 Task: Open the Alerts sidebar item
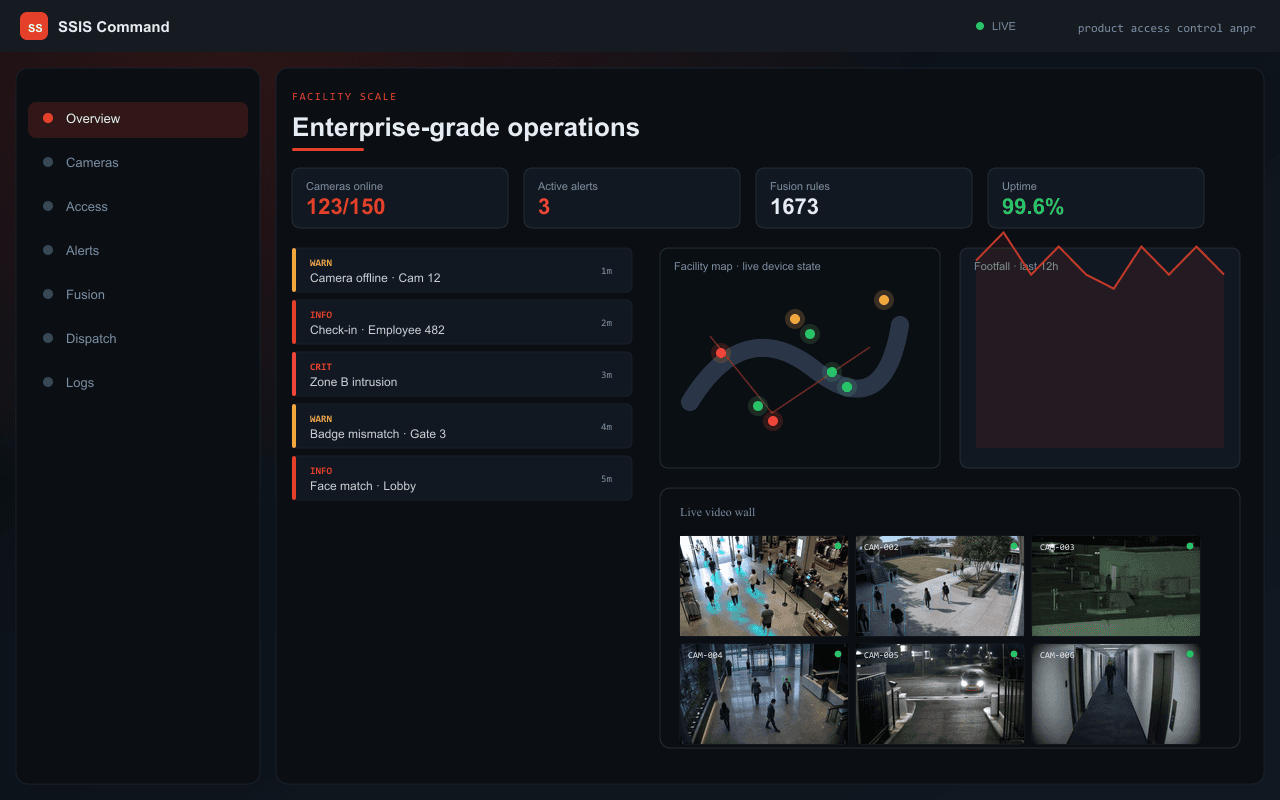(138, 251)
